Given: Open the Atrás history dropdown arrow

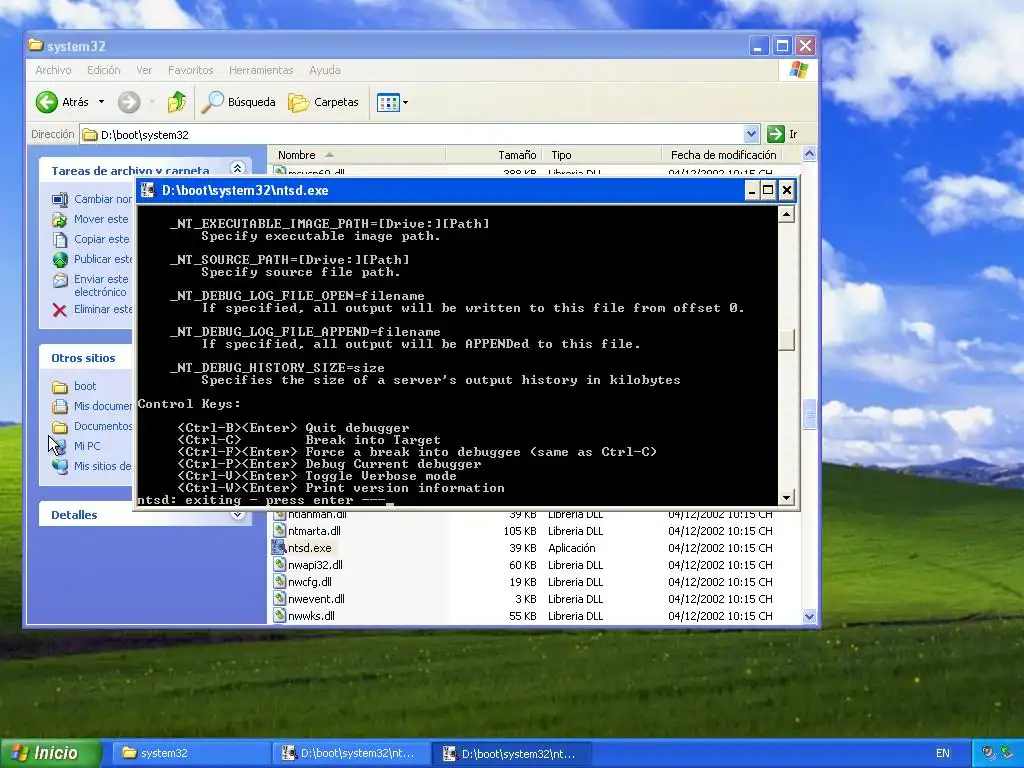Looking at the screenshot, I should [101, 102].
